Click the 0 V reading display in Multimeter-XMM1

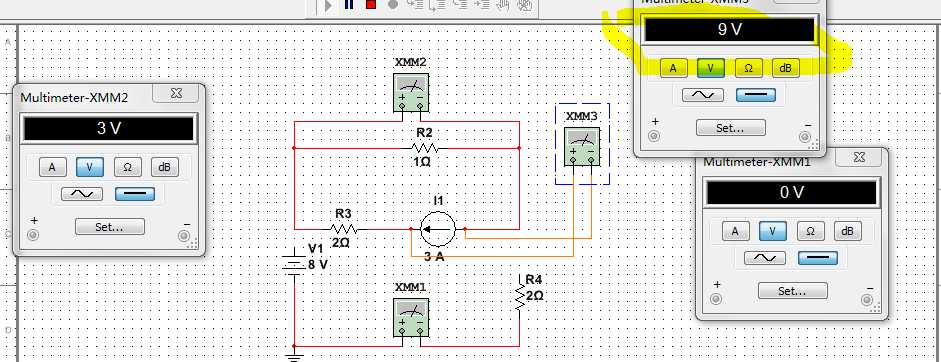[792, 193]
